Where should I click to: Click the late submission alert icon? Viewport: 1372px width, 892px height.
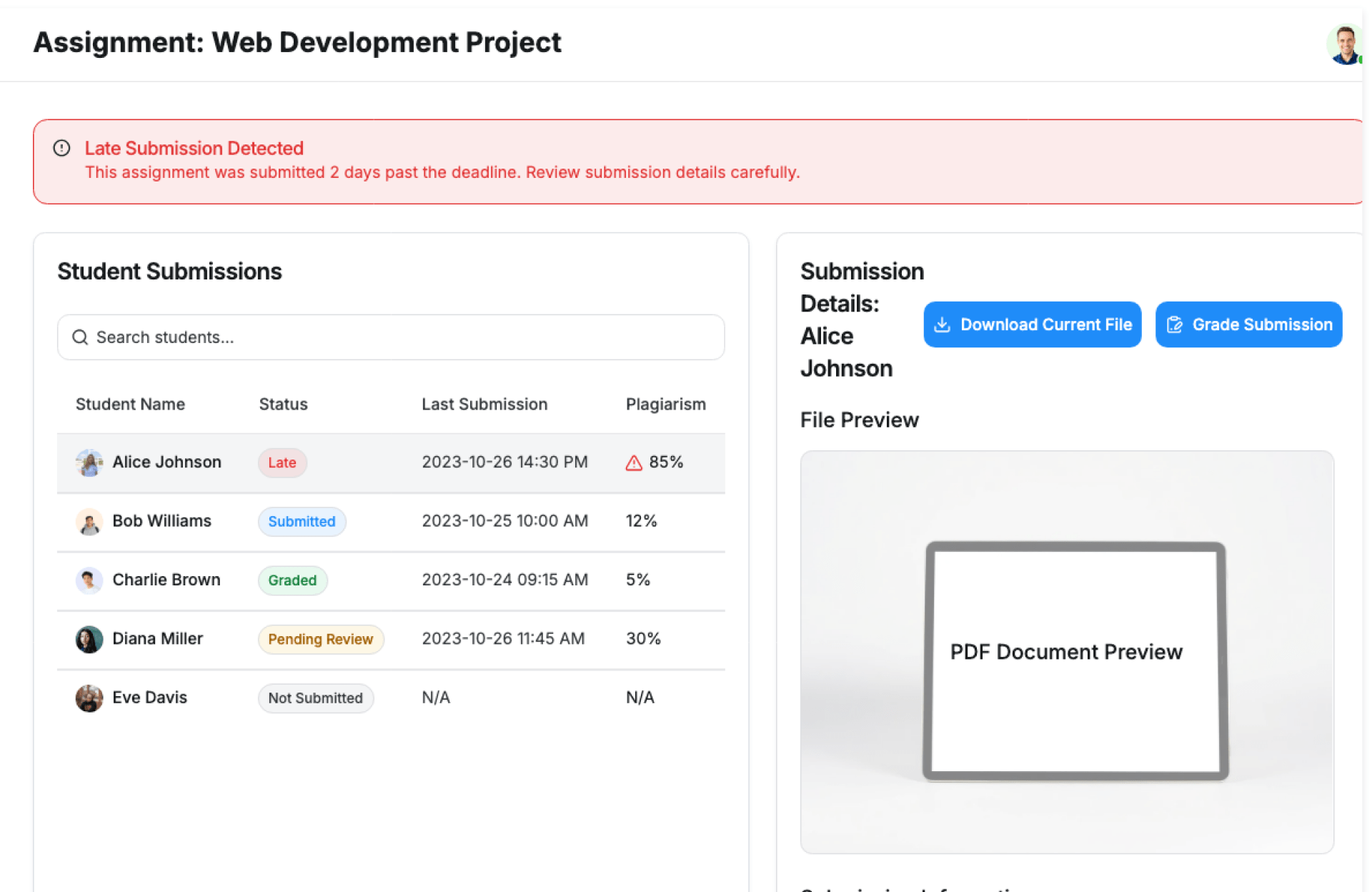pyautogui.click(x=62, y=148)
